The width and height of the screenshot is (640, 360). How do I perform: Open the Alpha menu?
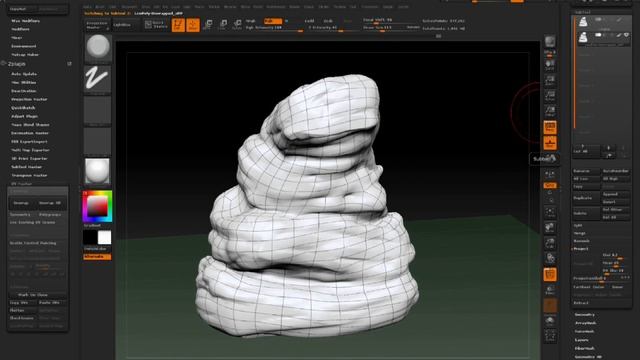(x=87, y=7)
